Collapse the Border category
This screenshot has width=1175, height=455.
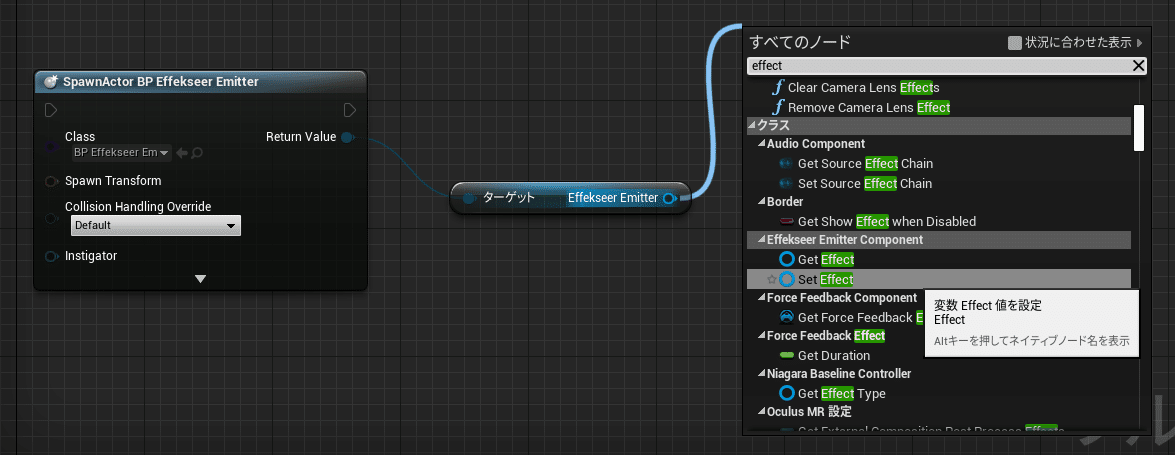tap(761, 202)
